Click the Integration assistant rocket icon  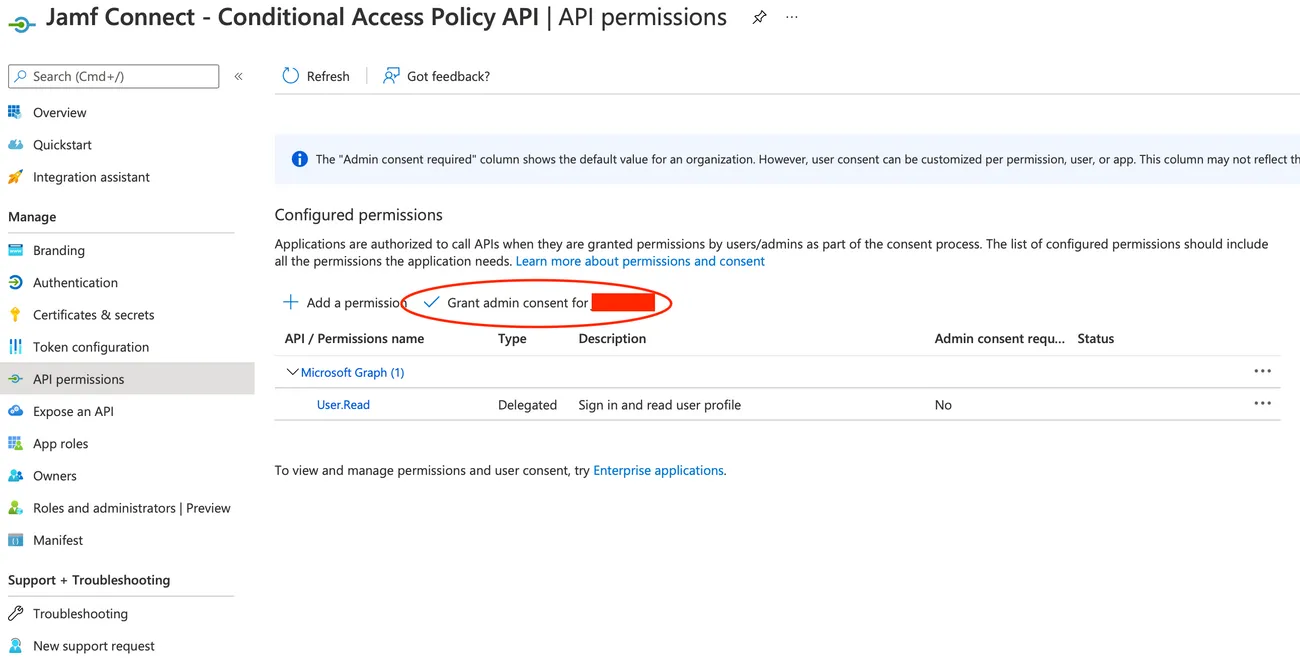point(15,177)
